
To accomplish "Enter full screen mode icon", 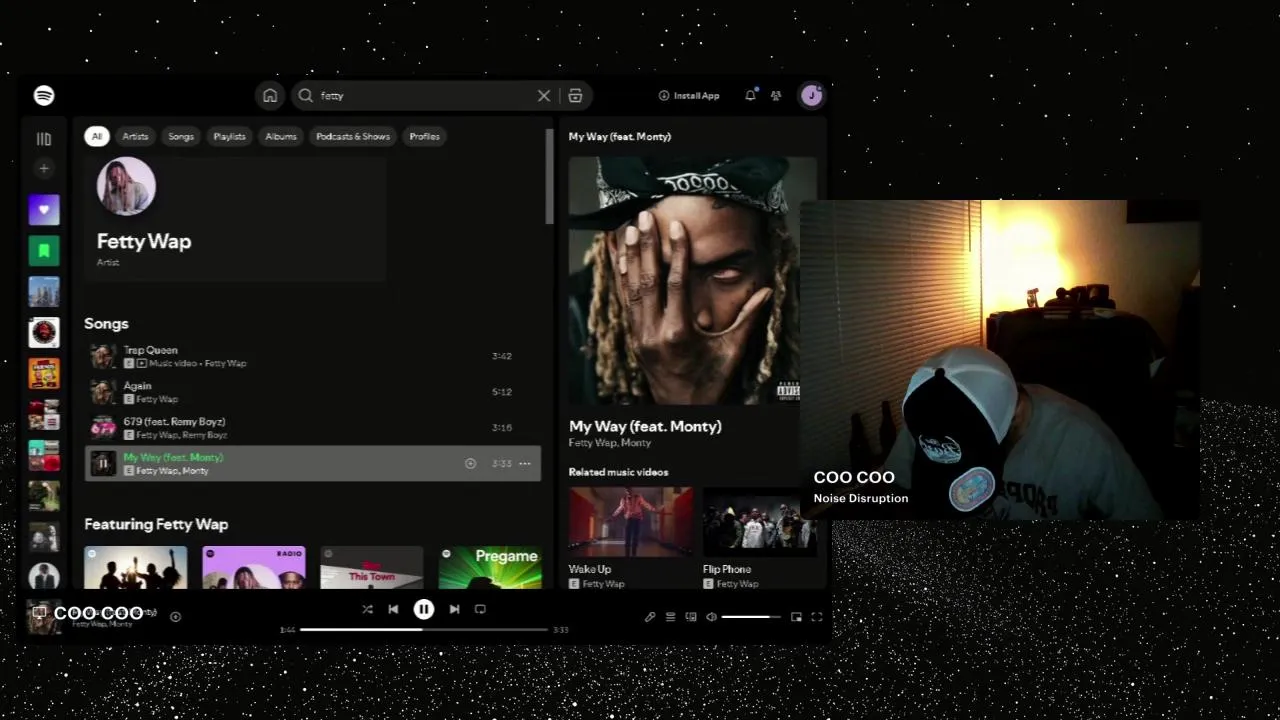I will pos(816,617).
